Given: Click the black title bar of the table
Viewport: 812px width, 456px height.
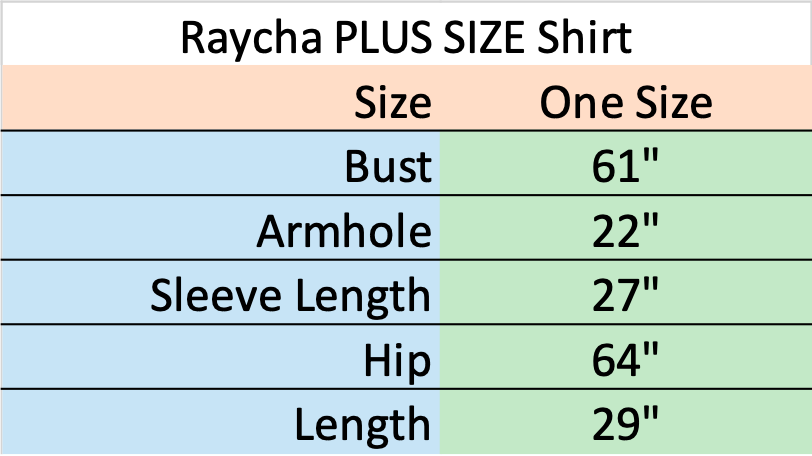Looking at the screenshot, I should 406,35.
